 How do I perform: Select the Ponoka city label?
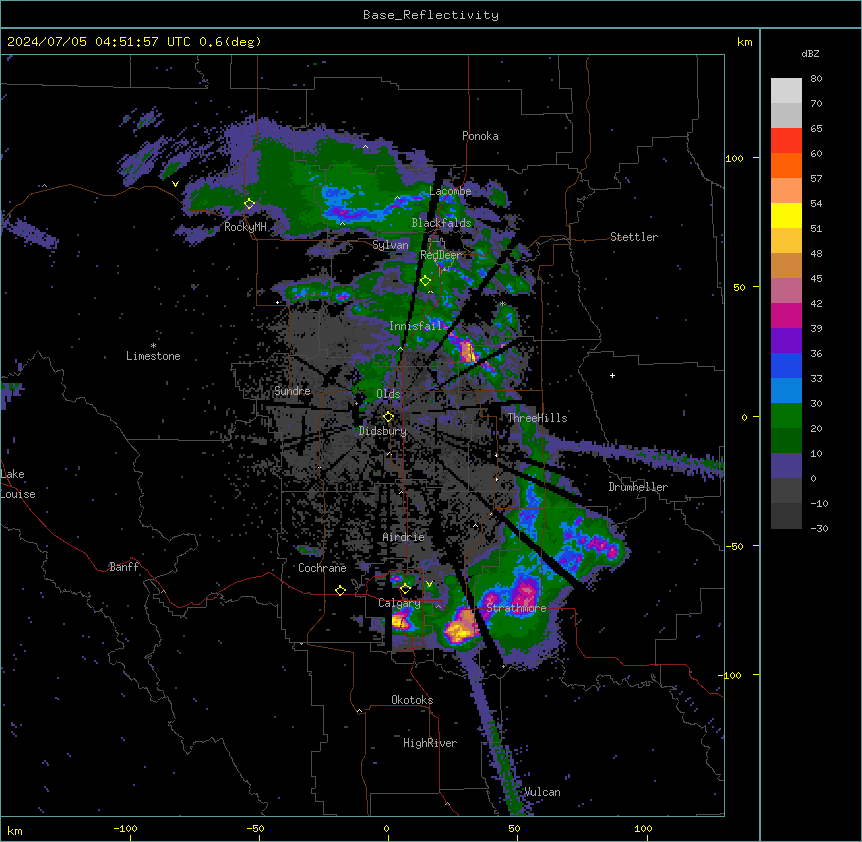click(x=480, y=136)
